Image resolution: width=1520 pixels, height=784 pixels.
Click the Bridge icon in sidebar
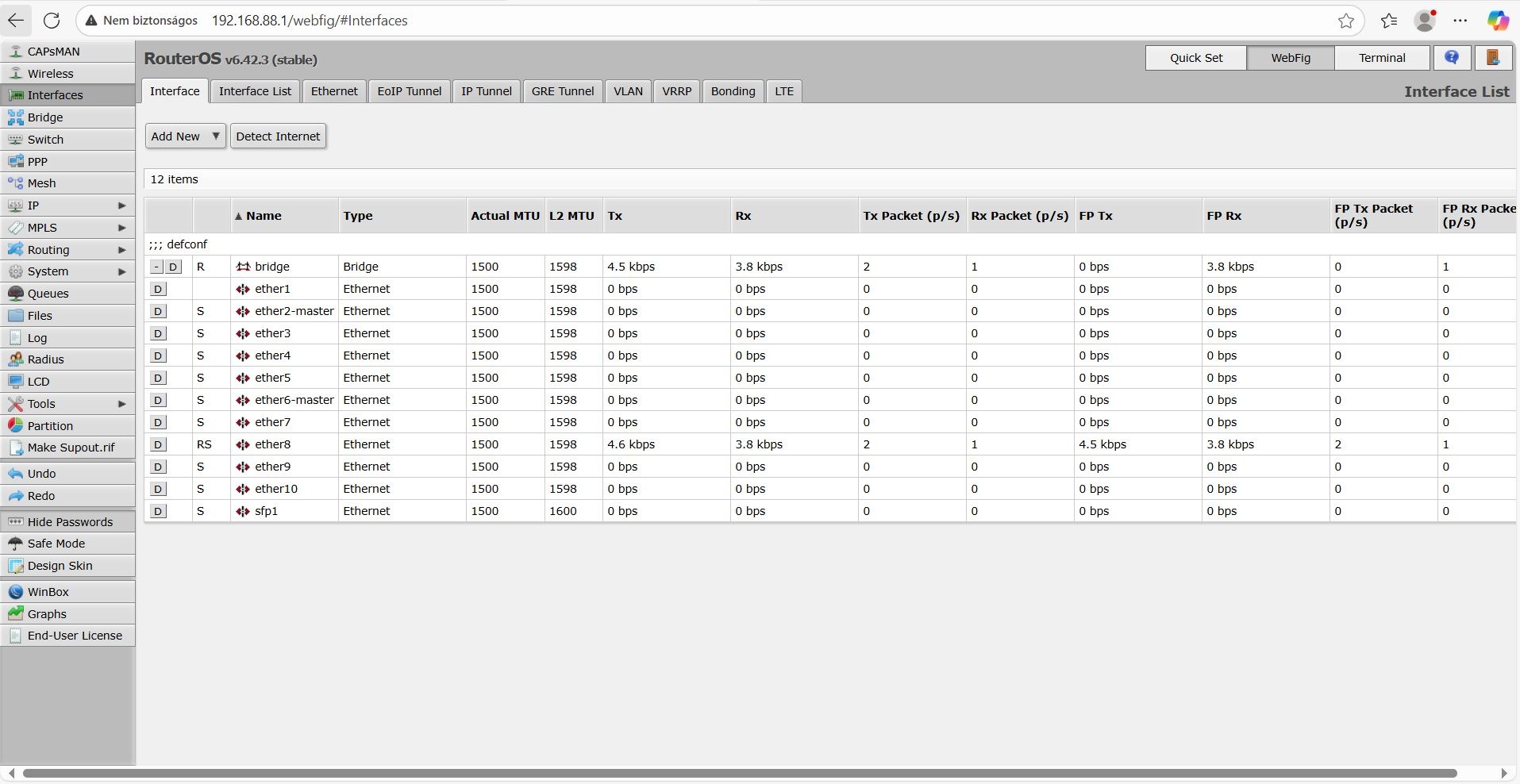[15, 117]
